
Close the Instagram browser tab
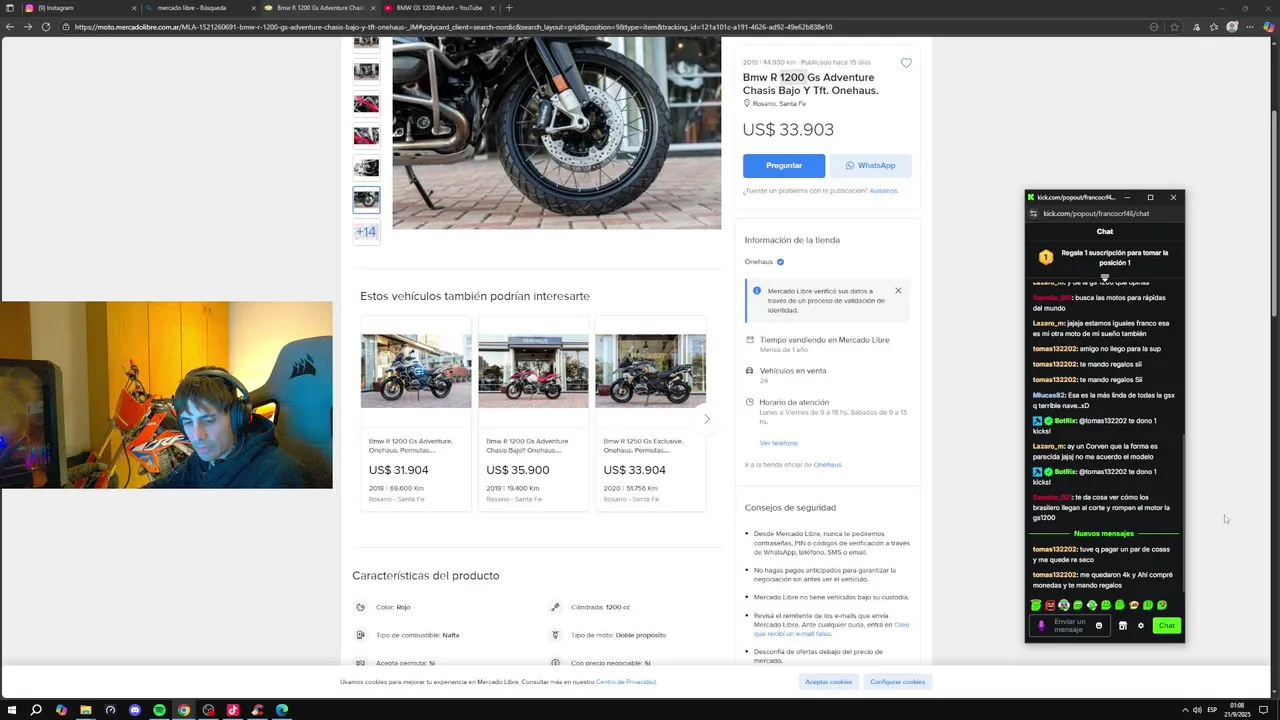click(134, 8)
